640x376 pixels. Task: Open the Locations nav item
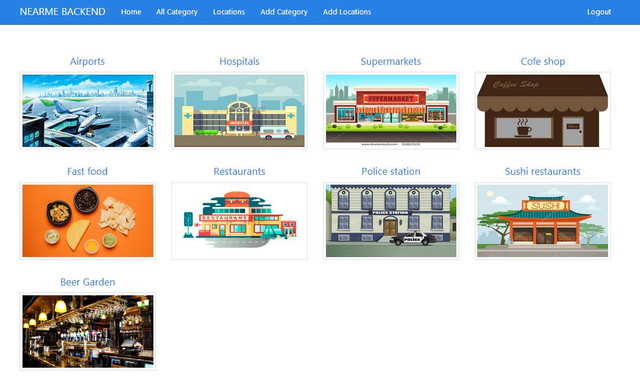coord(229,12)
